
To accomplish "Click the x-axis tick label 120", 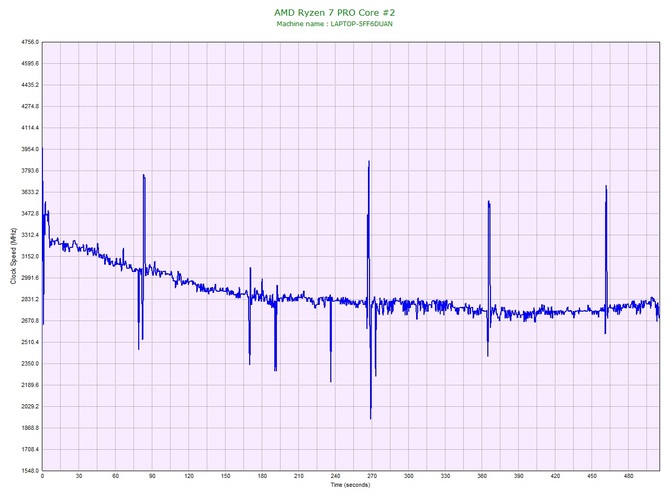I will 189,476.
